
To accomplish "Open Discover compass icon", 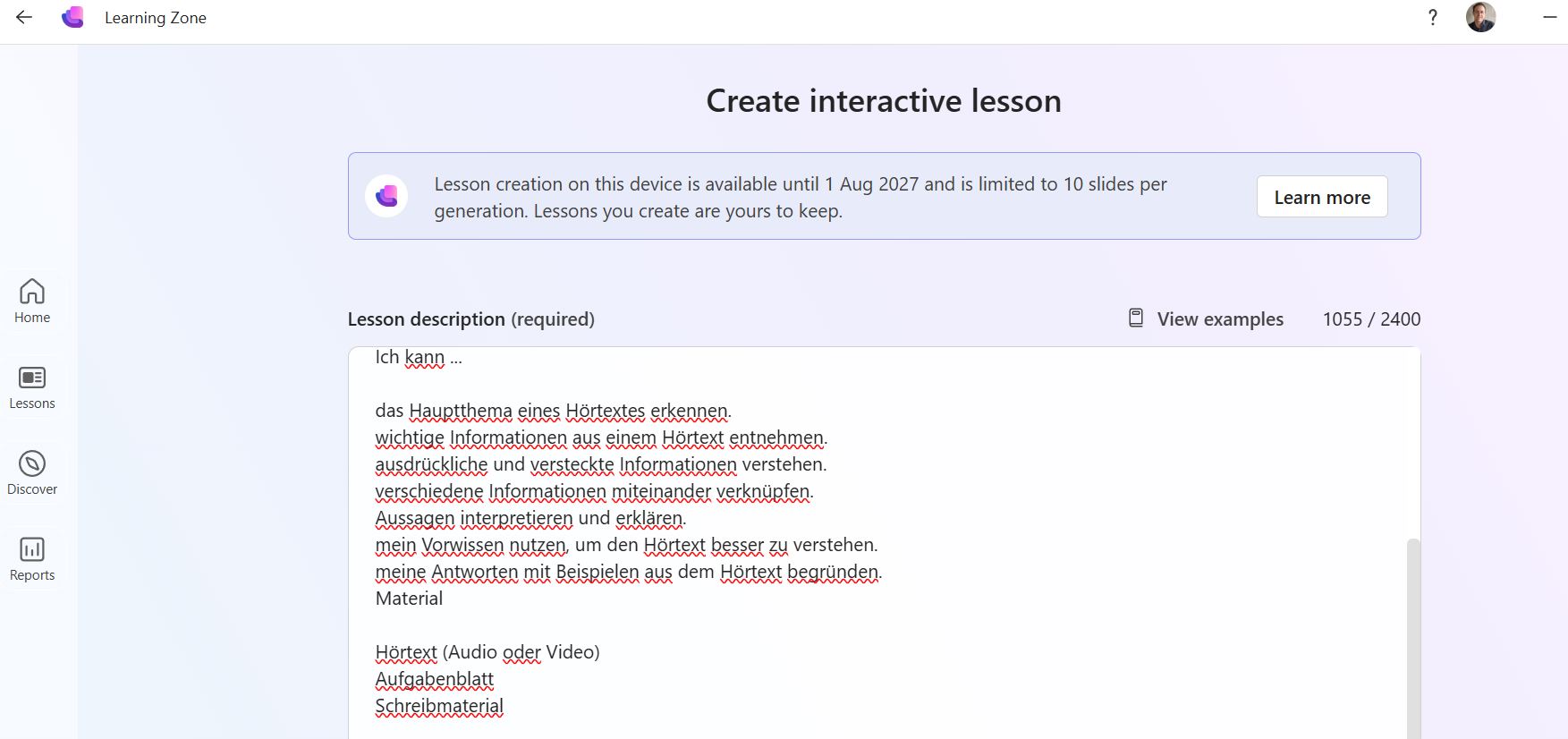I will [x=32, y=463].
